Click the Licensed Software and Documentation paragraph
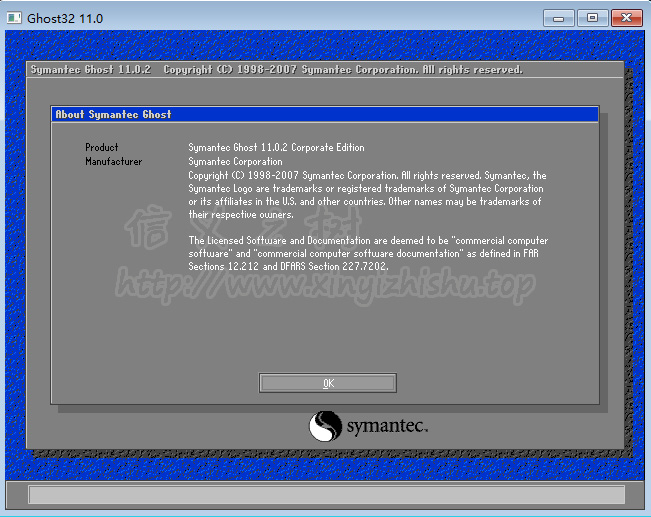This screenshot has width=651, height=517. pyautogui.click(x=367, y=254)
